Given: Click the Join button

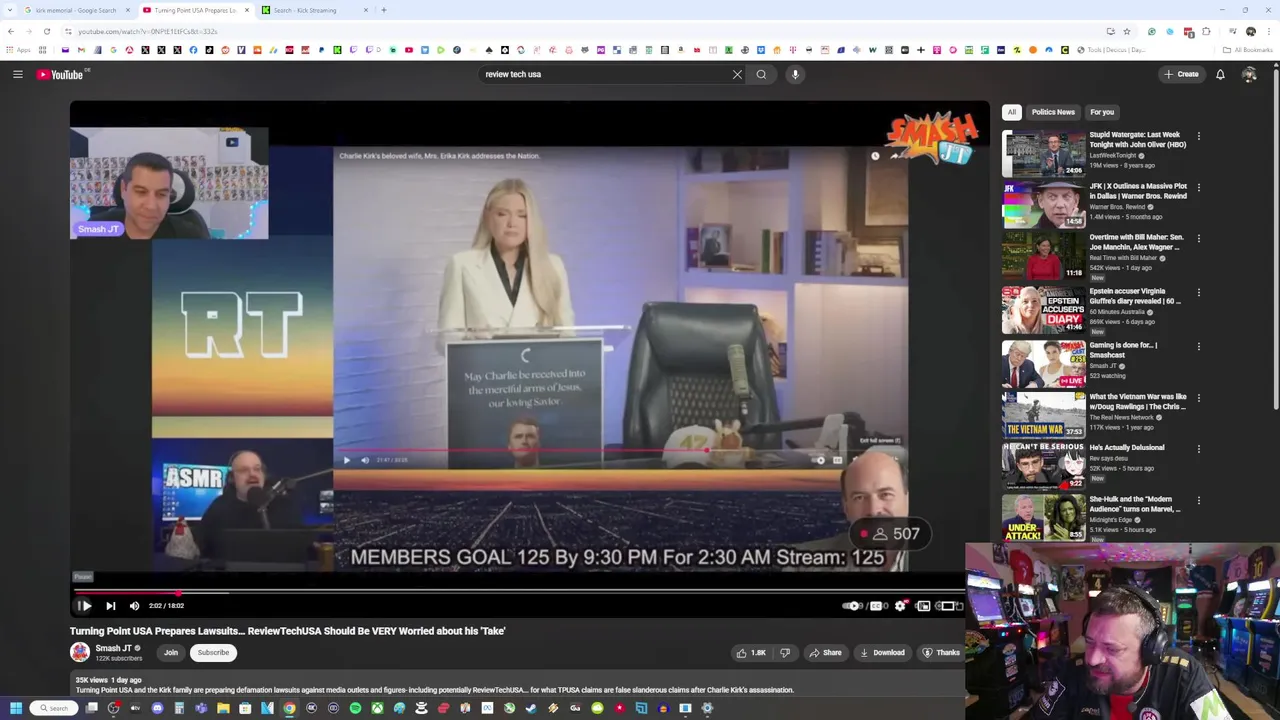Looking at the screenshot, I should coord(171,652).
